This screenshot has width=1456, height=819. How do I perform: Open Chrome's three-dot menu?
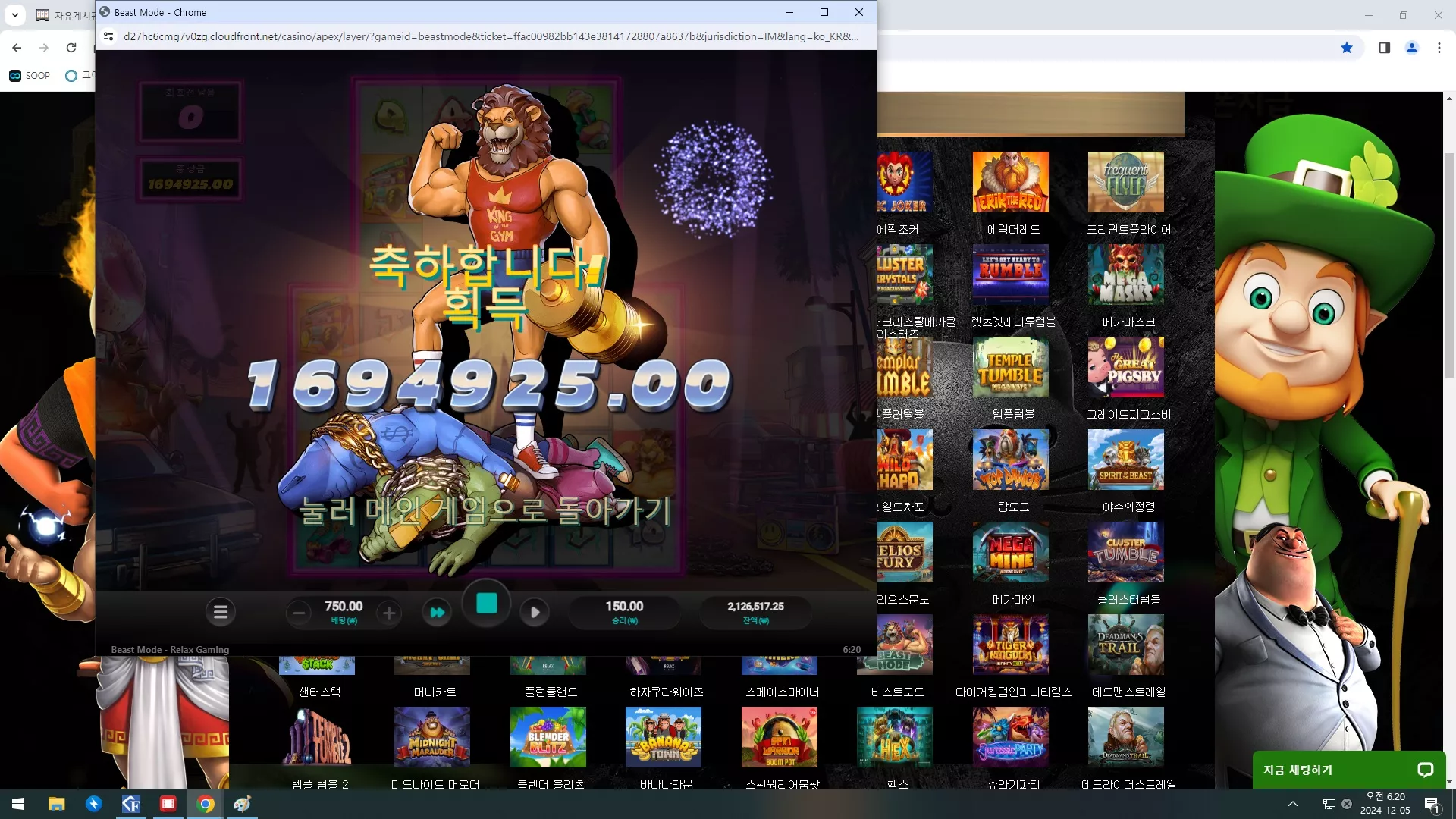(x=1439, y=48)
